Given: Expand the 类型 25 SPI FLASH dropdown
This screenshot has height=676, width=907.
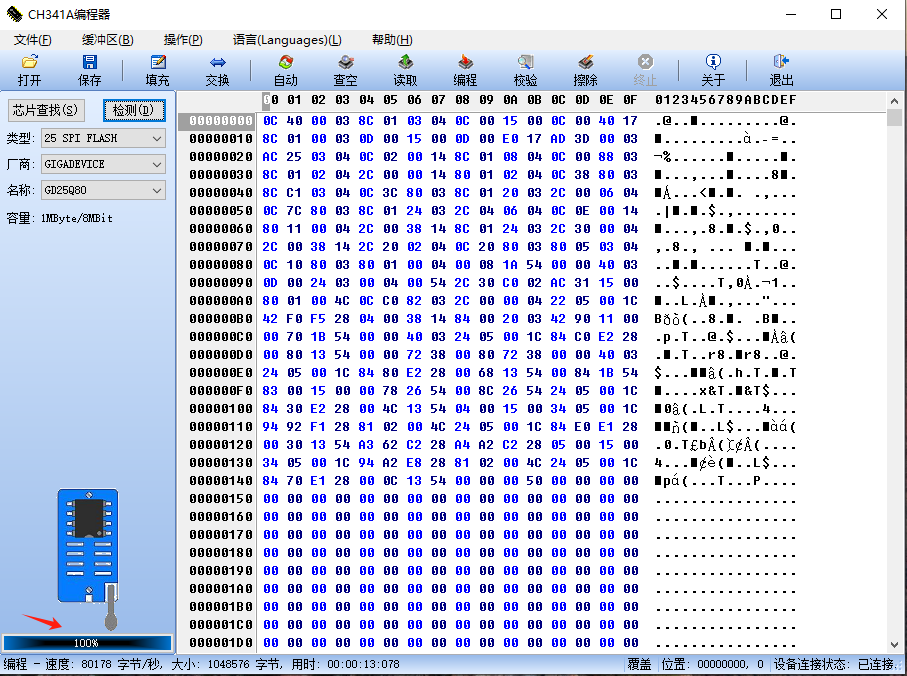Looking at the screenshot, I should pyautogui.click(x=157, y=138).
